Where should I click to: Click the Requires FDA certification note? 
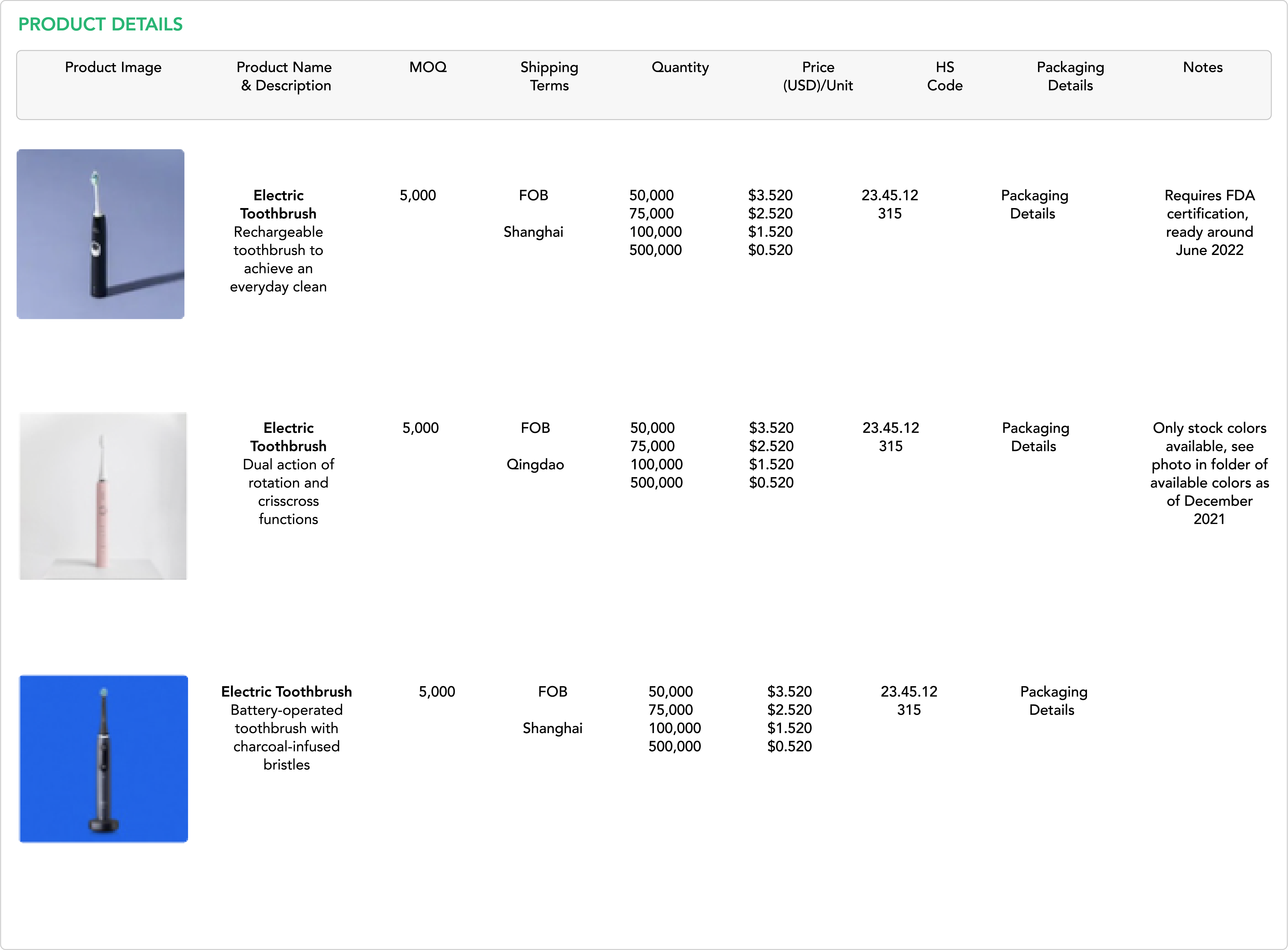pyautogui.click(x=1209, y=223)
